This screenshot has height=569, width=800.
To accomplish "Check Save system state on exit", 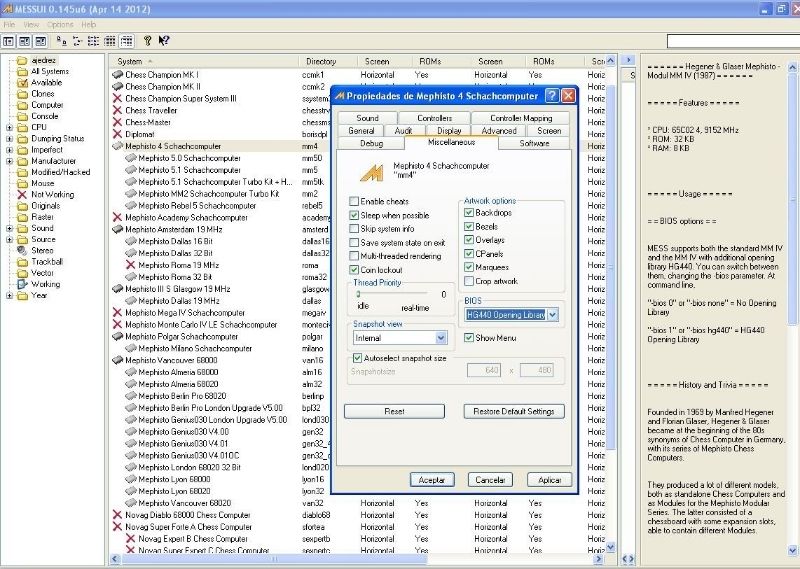I will [x=354, y=243].
